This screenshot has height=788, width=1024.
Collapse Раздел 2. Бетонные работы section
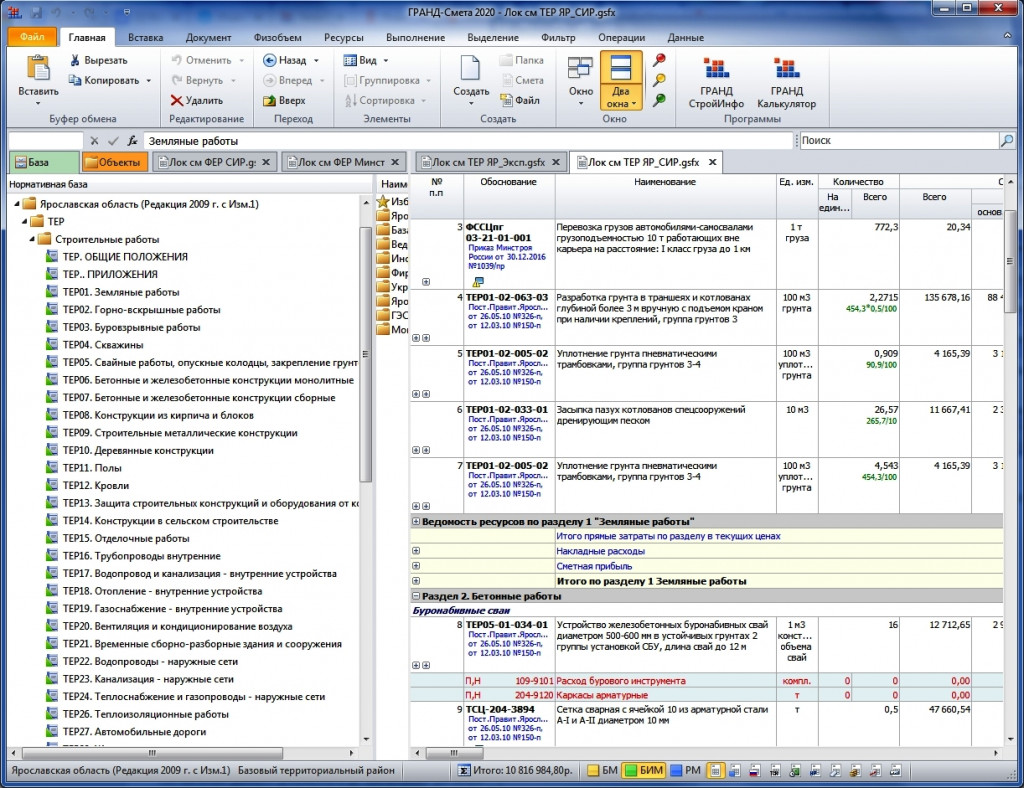(415, 596)
